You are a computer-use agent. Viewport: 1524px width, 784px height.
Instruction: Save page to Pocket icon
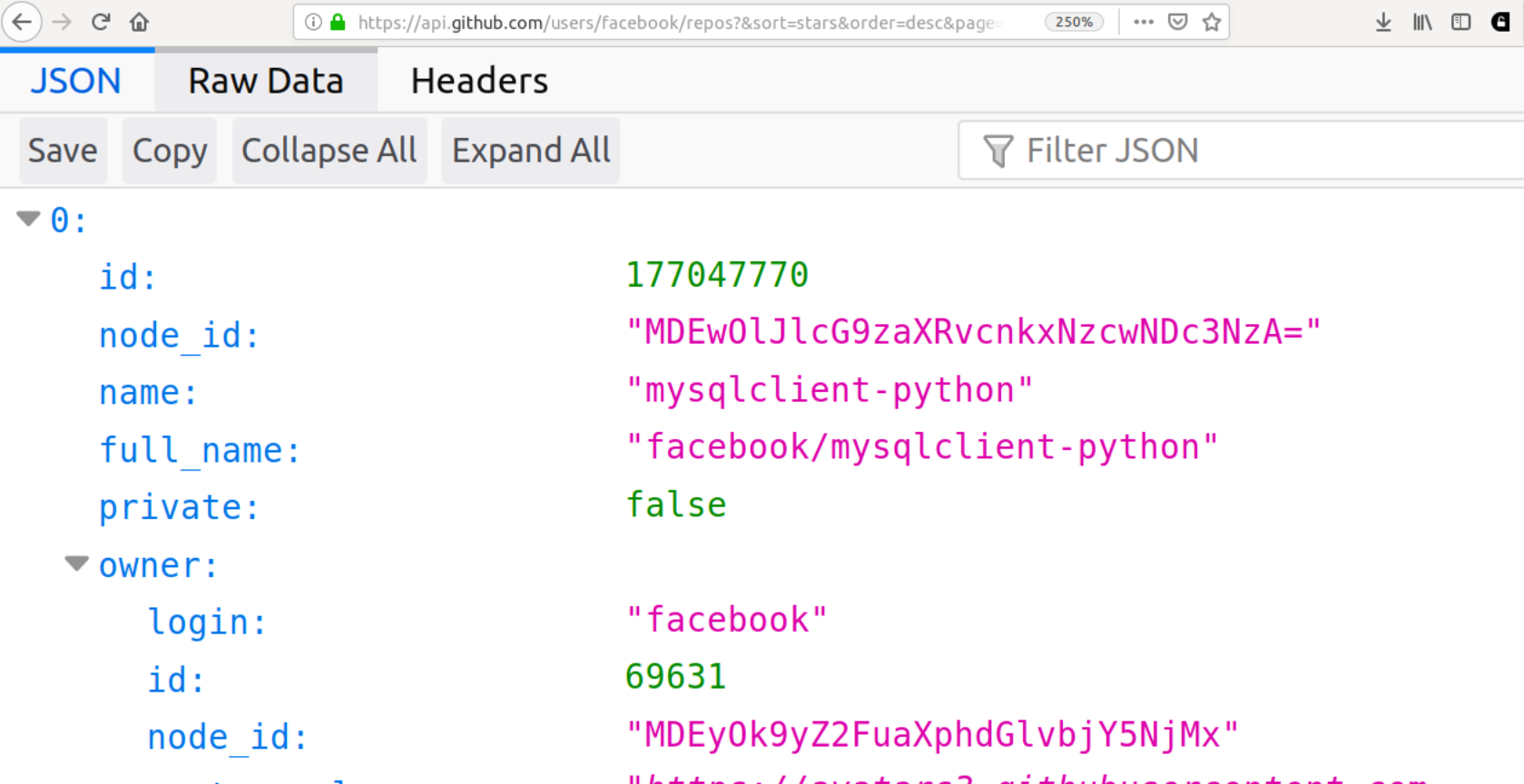pyautogui.click(x=1177, y=22)
